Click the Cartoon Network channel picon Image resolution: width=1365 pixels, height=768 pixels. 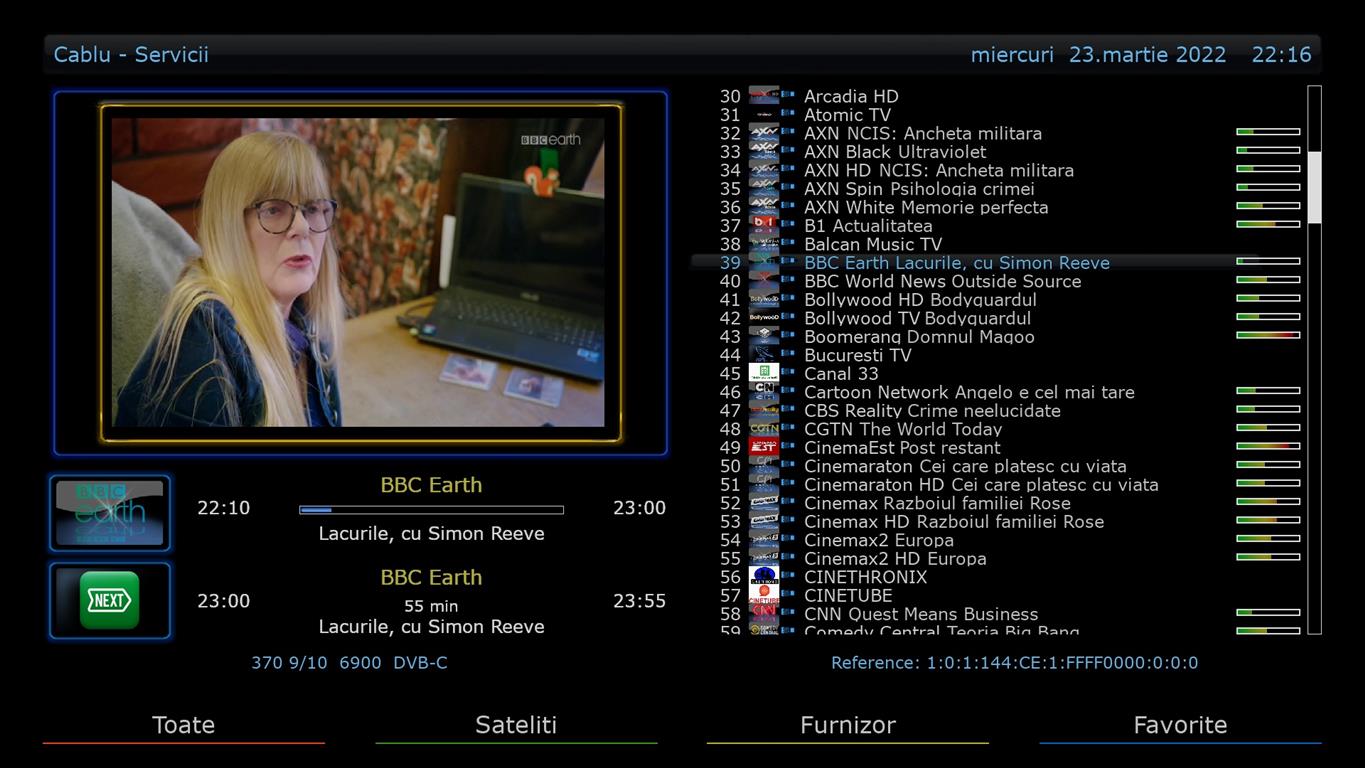point(764,392)
